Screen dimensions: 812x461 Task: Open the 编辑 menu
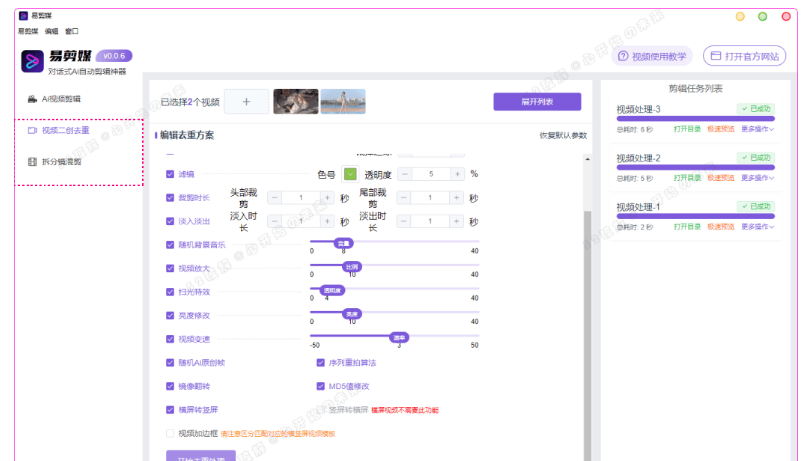(x=52, y=31)
